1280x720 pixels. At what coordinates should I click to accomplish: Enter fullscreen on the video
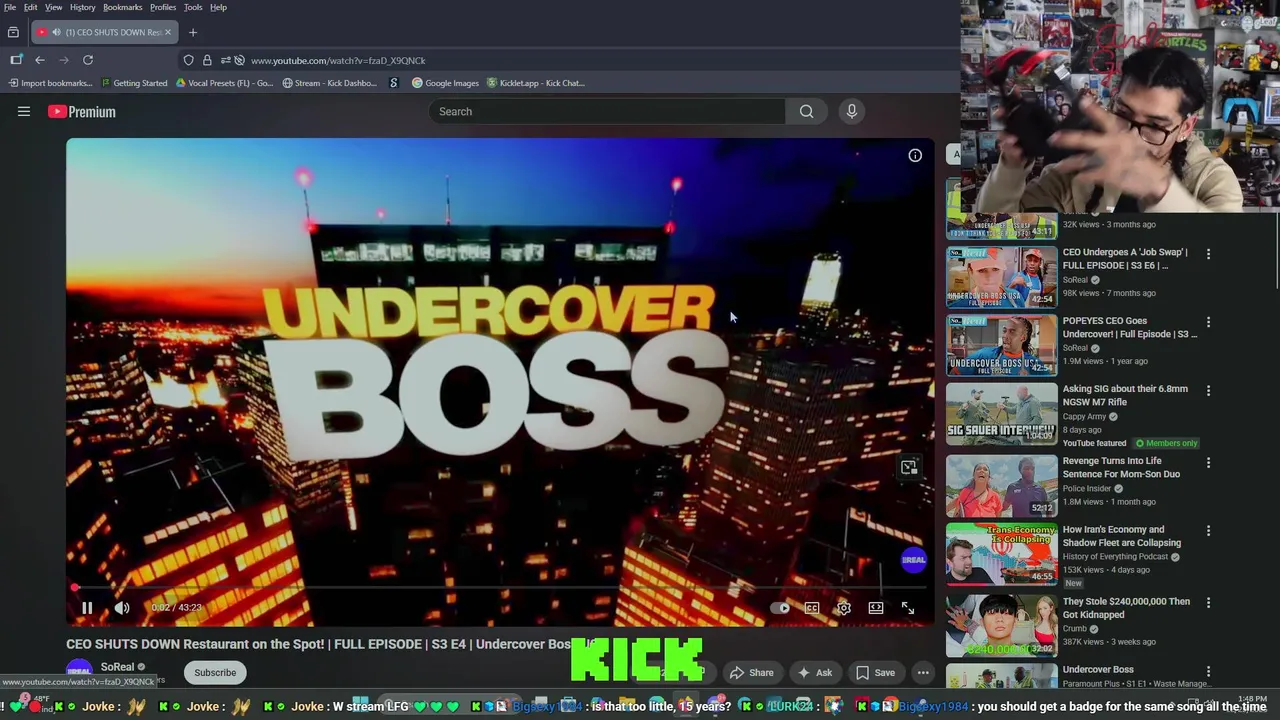pos(908,608)
